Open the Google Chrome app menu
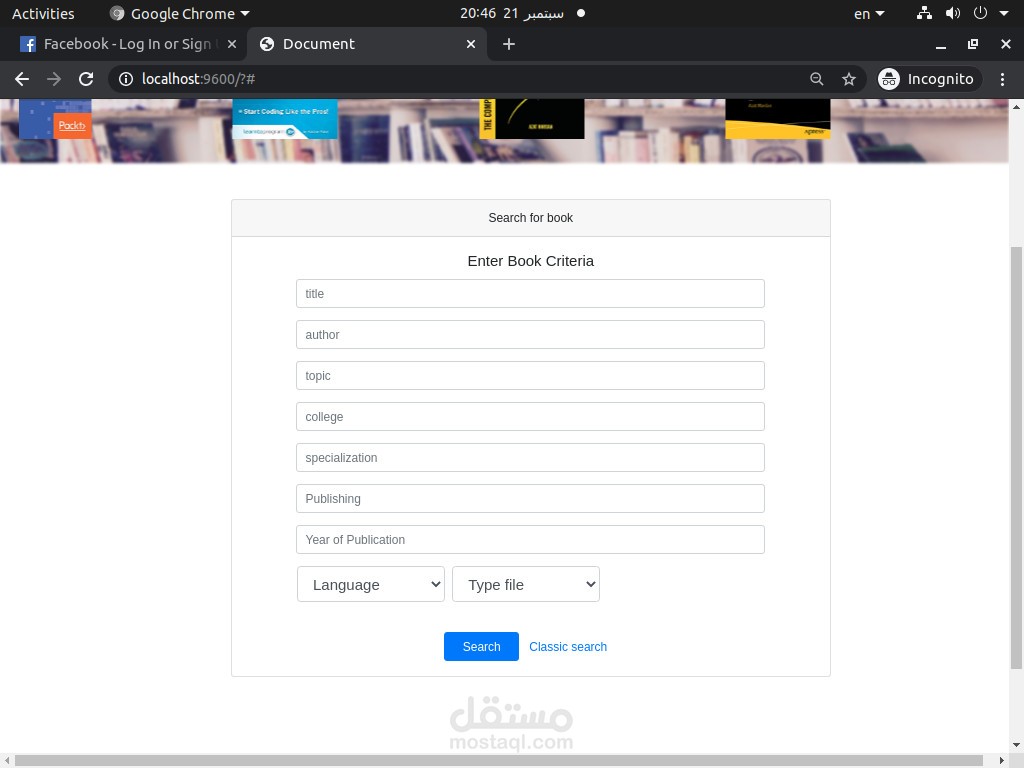Viewport: 1024px width, 768px height. tap(180, 13)
